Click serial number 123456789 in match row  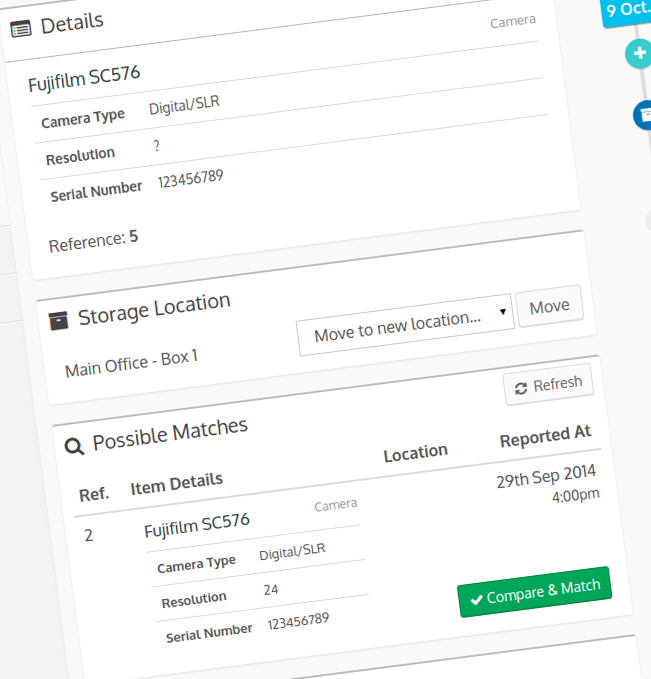click(x=298, y=622)
